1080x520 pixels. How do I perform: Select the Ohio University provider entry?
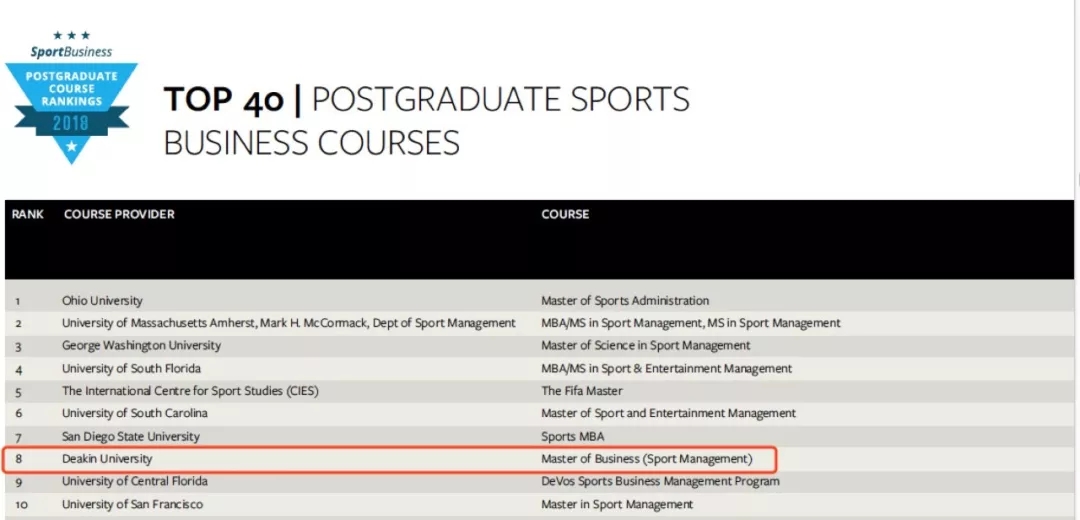tap(102, 301)
